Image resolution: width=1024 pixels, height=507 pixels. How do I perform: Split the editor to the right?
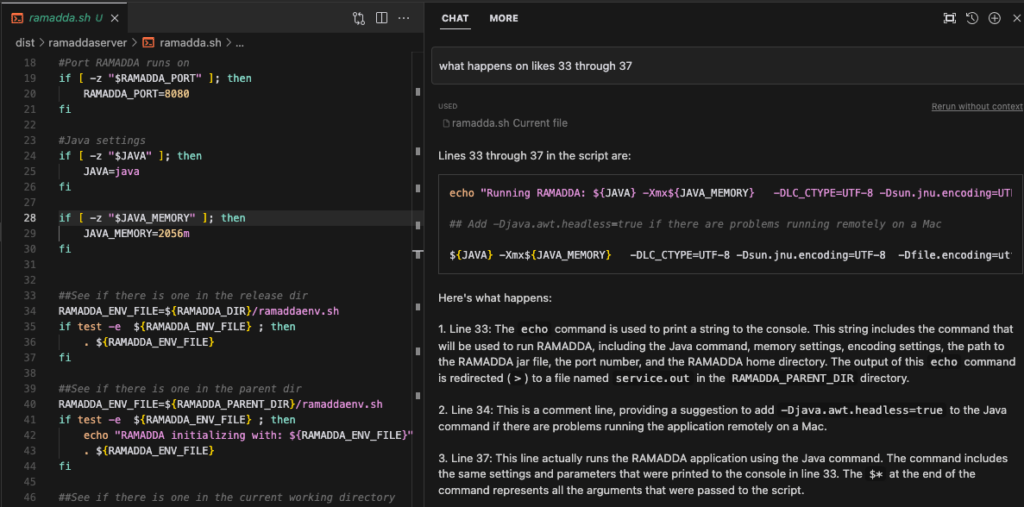coord(381,18)
